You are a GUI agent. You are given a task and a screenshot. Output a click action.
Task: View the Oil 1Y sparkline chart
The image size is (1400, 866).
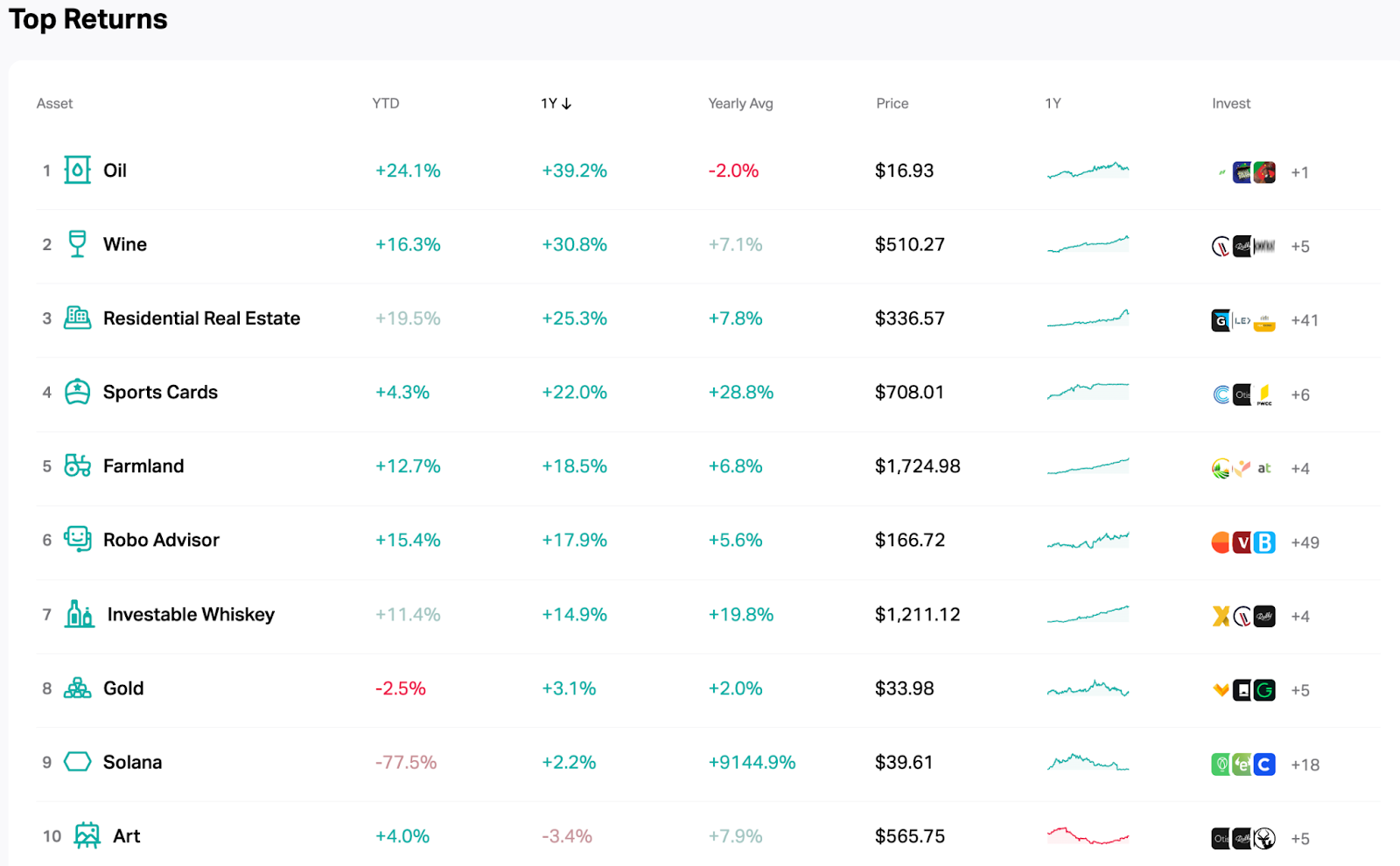pyautogui.click(x=1088, y=170)
